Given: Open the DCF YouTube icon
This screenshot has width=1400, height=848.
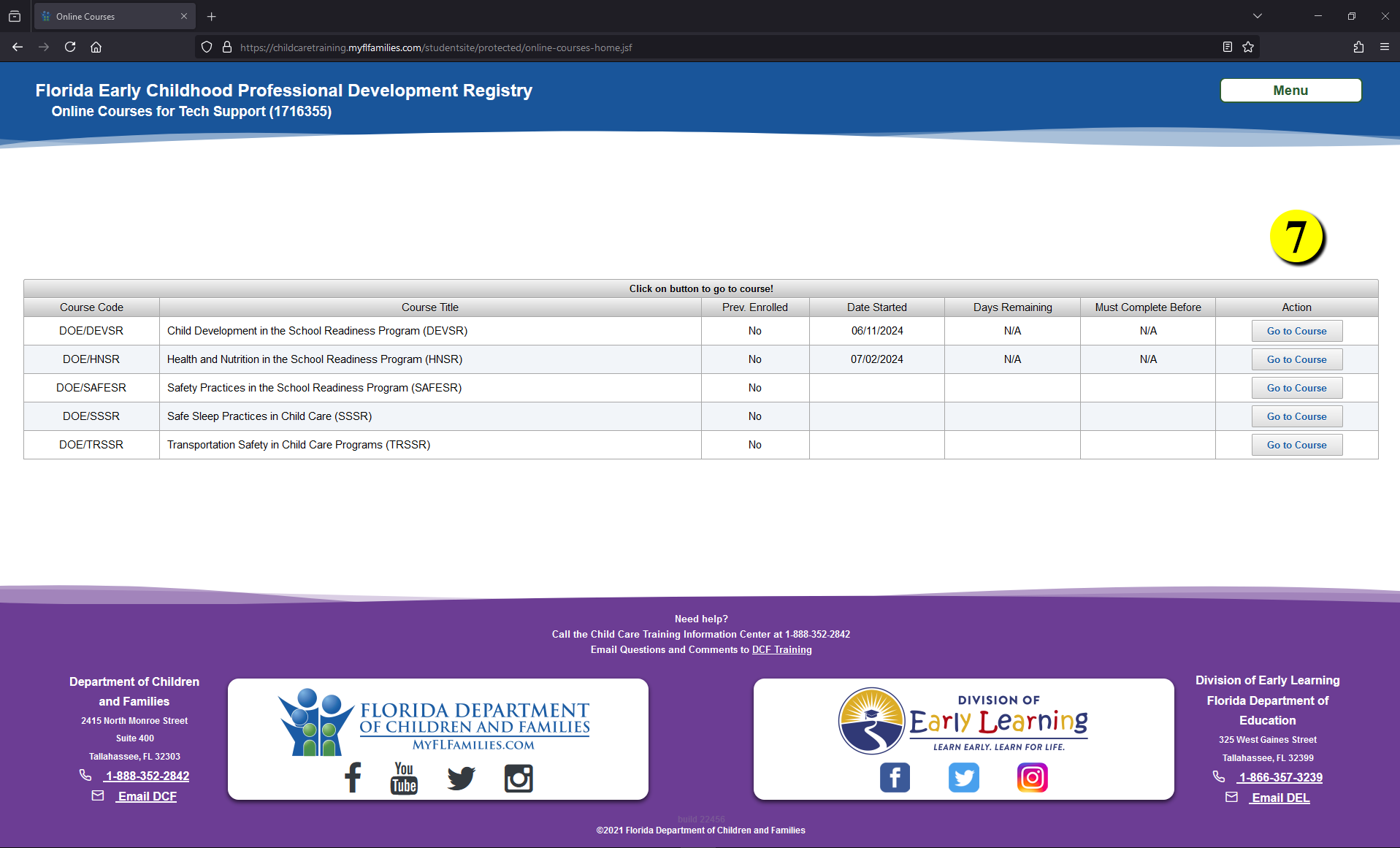Looking at the screenshot, I should [404, 778].
